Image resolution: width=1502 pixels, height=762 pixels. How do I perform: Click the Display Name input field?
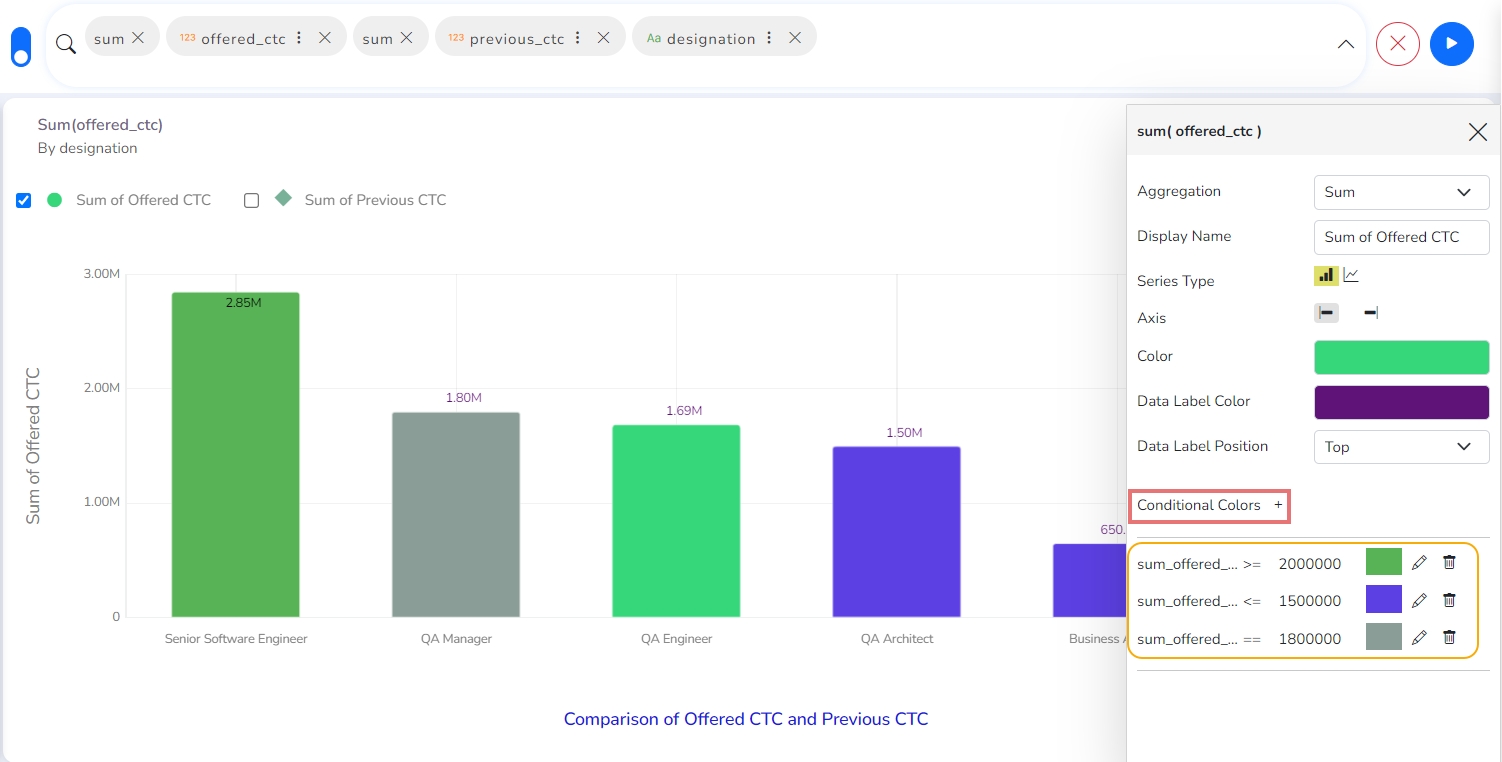point(1401,237)
